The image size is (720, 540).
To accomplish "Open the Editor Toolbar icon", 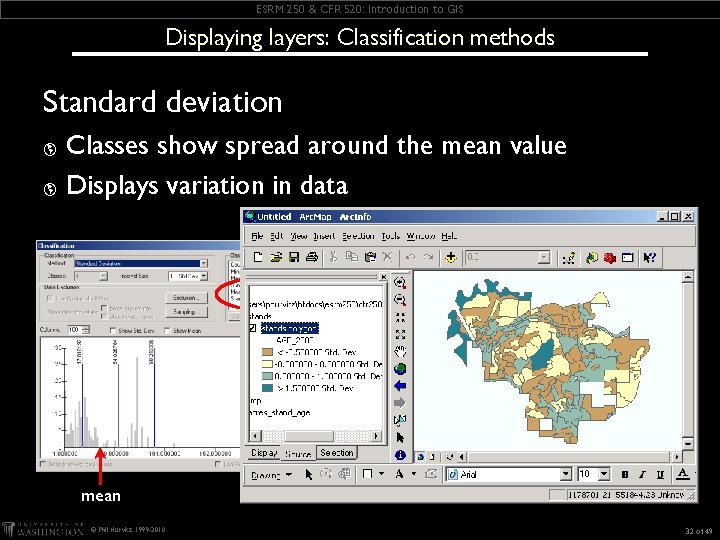I will point(569,258).
